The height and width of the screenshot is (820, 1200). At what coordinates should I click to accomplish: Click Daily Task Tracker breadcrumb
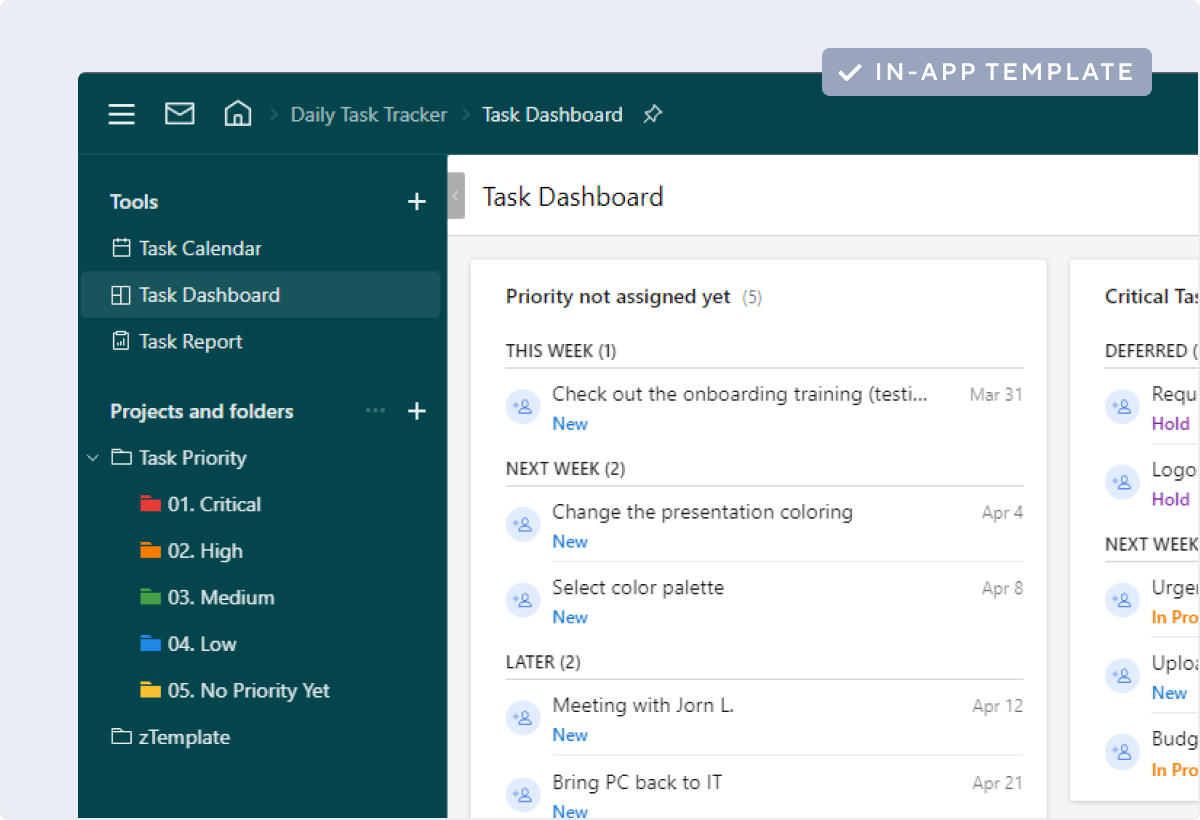tap(369, 115)
